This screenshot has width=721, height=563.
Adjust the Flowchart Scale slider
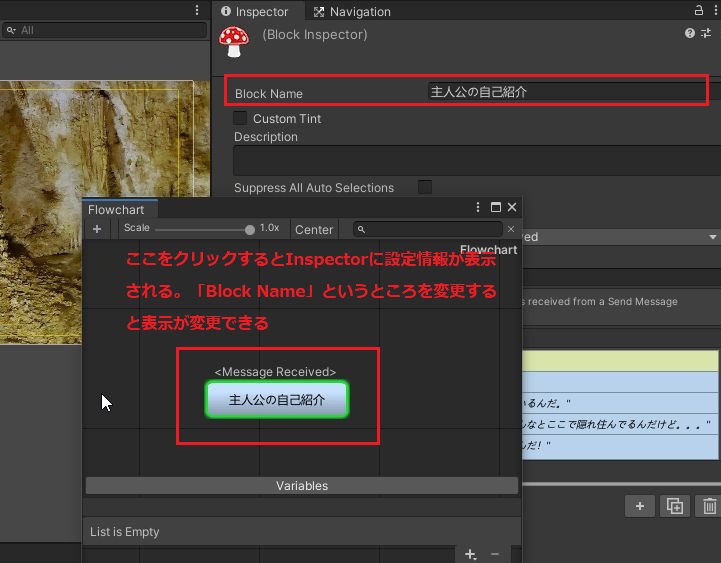[x=205, y=229]
